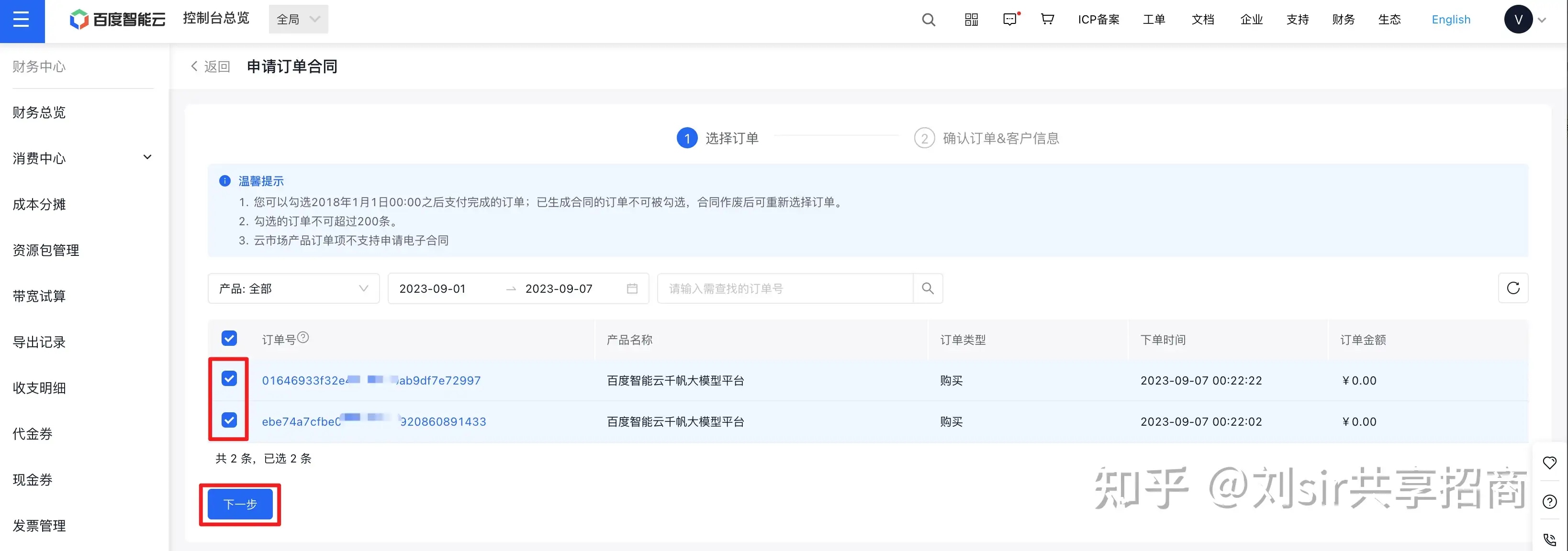This screenshot has width=1568, height=551.
Task: Open 财务总览 in sidebar
Action: (39, 112)
